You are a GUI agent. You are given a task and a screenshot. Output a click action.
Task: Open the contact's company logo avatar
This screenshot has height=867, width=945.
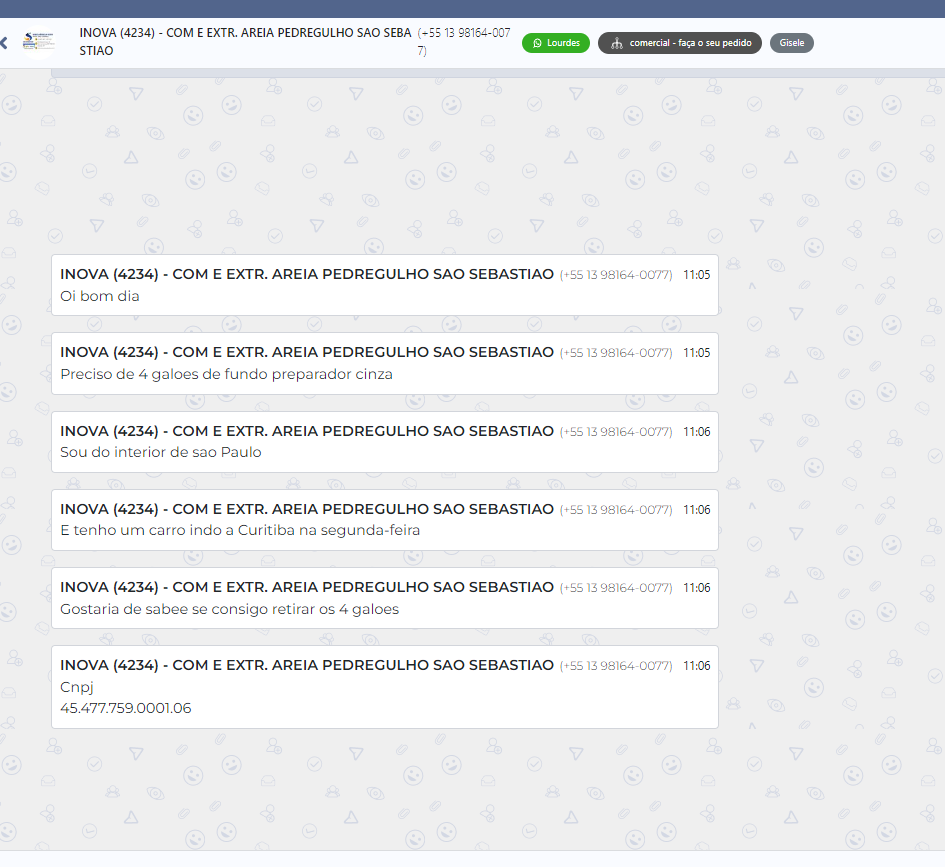tap(40, 42)
